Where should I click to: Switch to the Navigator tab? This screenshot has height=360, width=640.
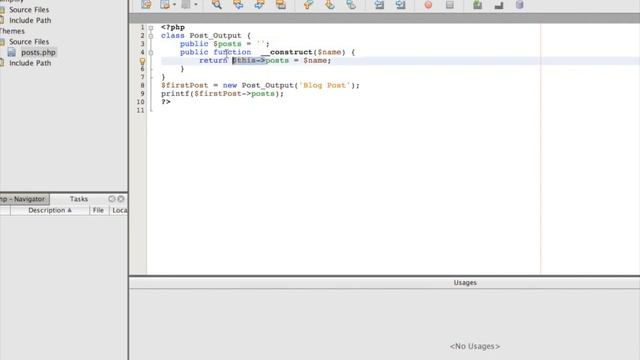point(24,199)
